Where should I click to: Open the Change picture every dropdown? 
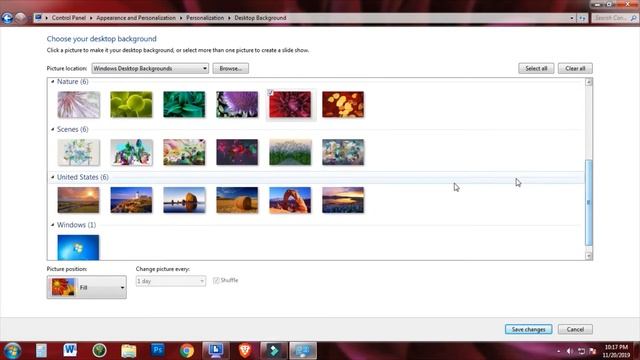point(171,281)
